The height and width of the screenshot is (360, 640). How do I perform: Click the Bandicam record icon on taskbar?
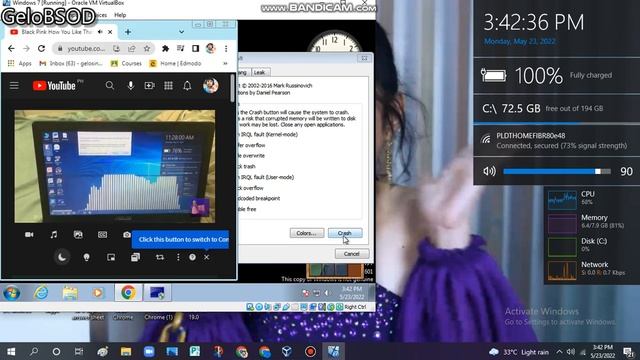pyautogui.click(x=310, y=352)
